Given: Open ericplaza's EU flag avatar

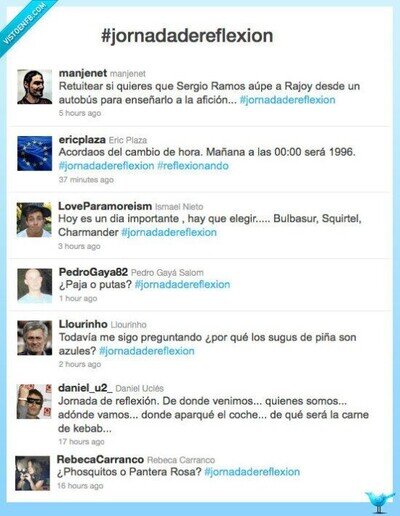Looking at the screenshot, I should [x=35, y=153].
